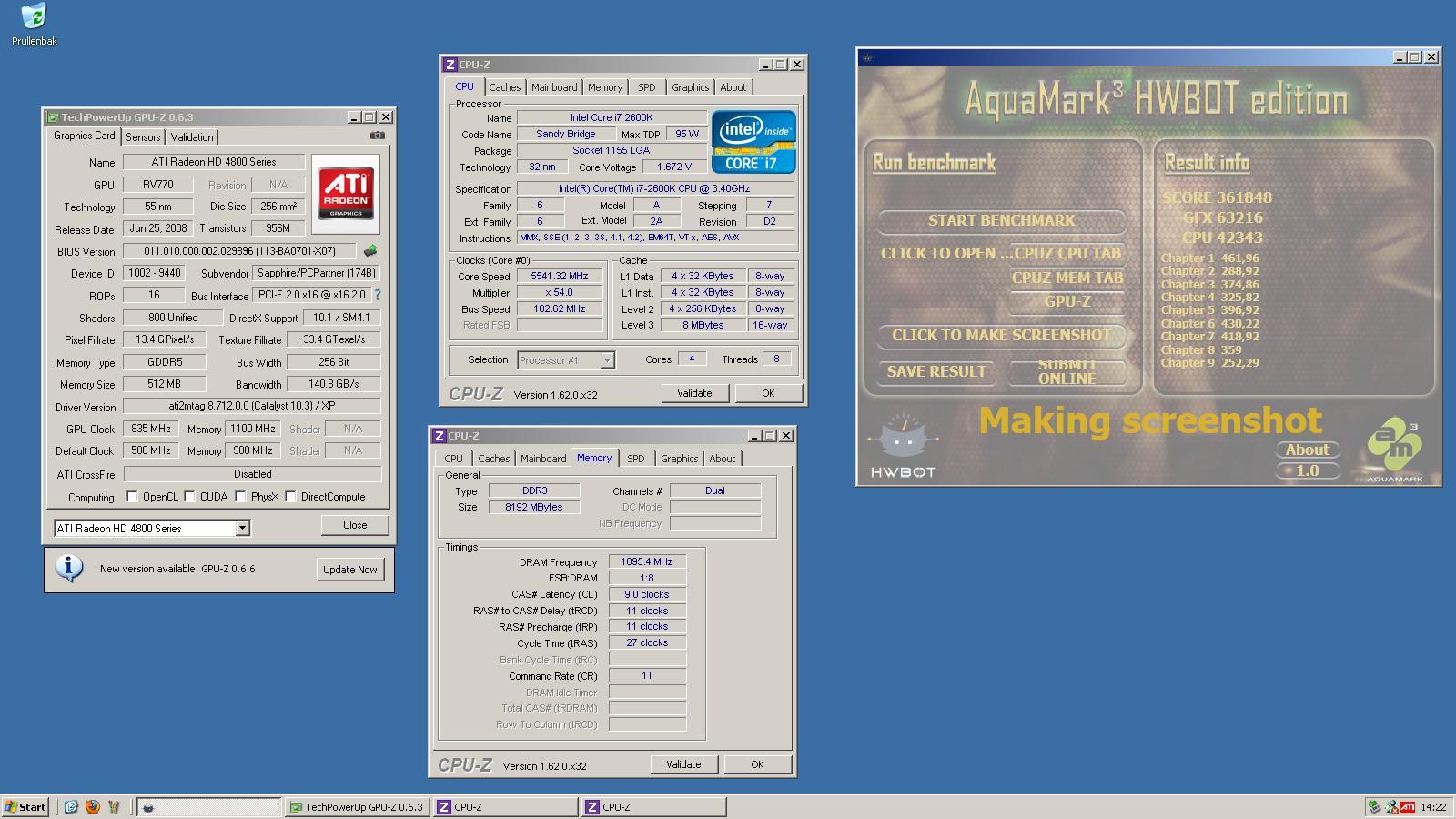The height and width of the screenshot is (819, 1456).
Task: Click Close button in GPU-Z
Action: click(355, 525)
